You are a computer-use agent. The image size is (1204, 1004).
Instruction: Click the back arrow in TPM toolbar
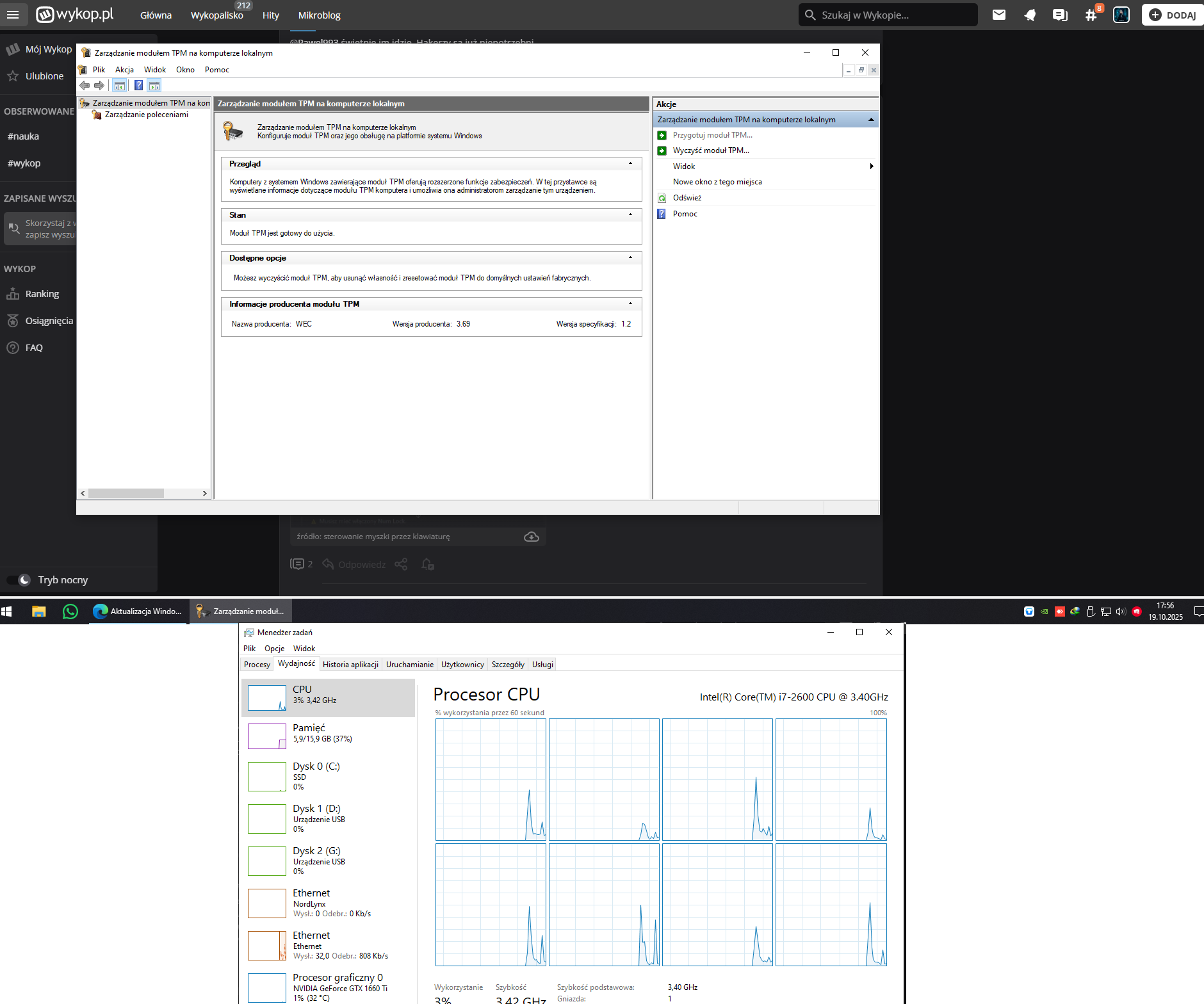(x=85, y=86)
